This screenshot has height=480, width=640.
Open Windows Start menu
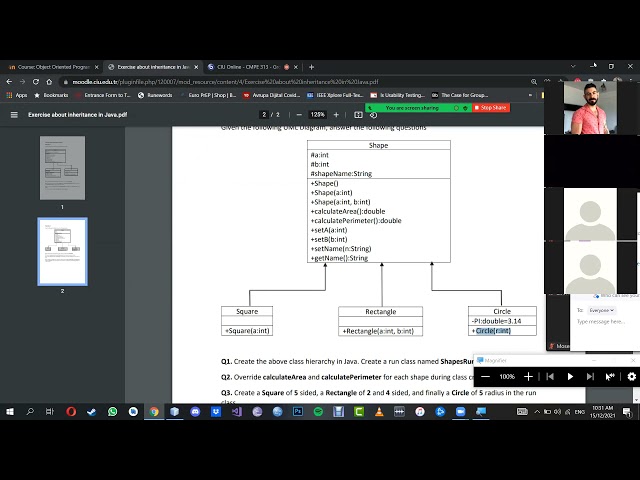tap(10, 412)
